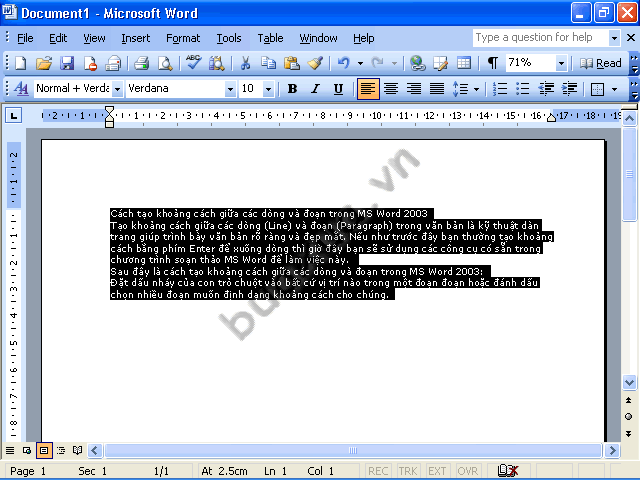
Task: Copy the selected text
Action: [x=268, y=63]
